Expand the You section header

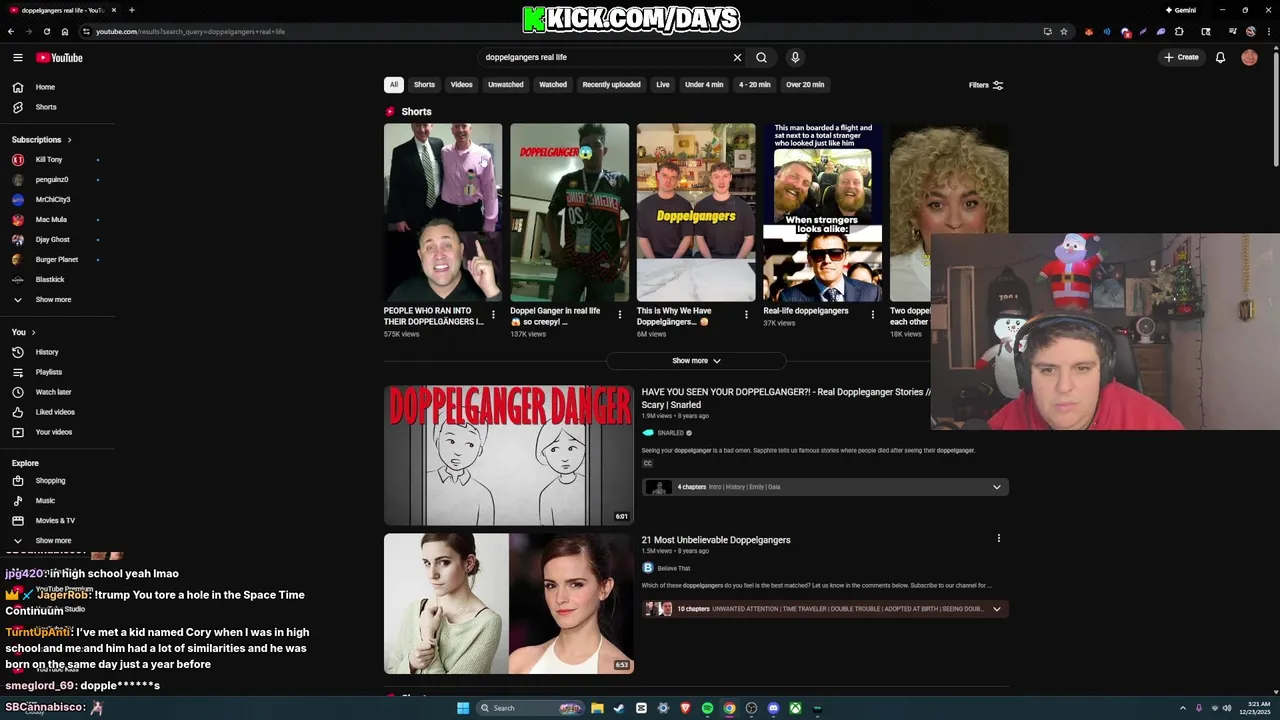pos(24,332)
